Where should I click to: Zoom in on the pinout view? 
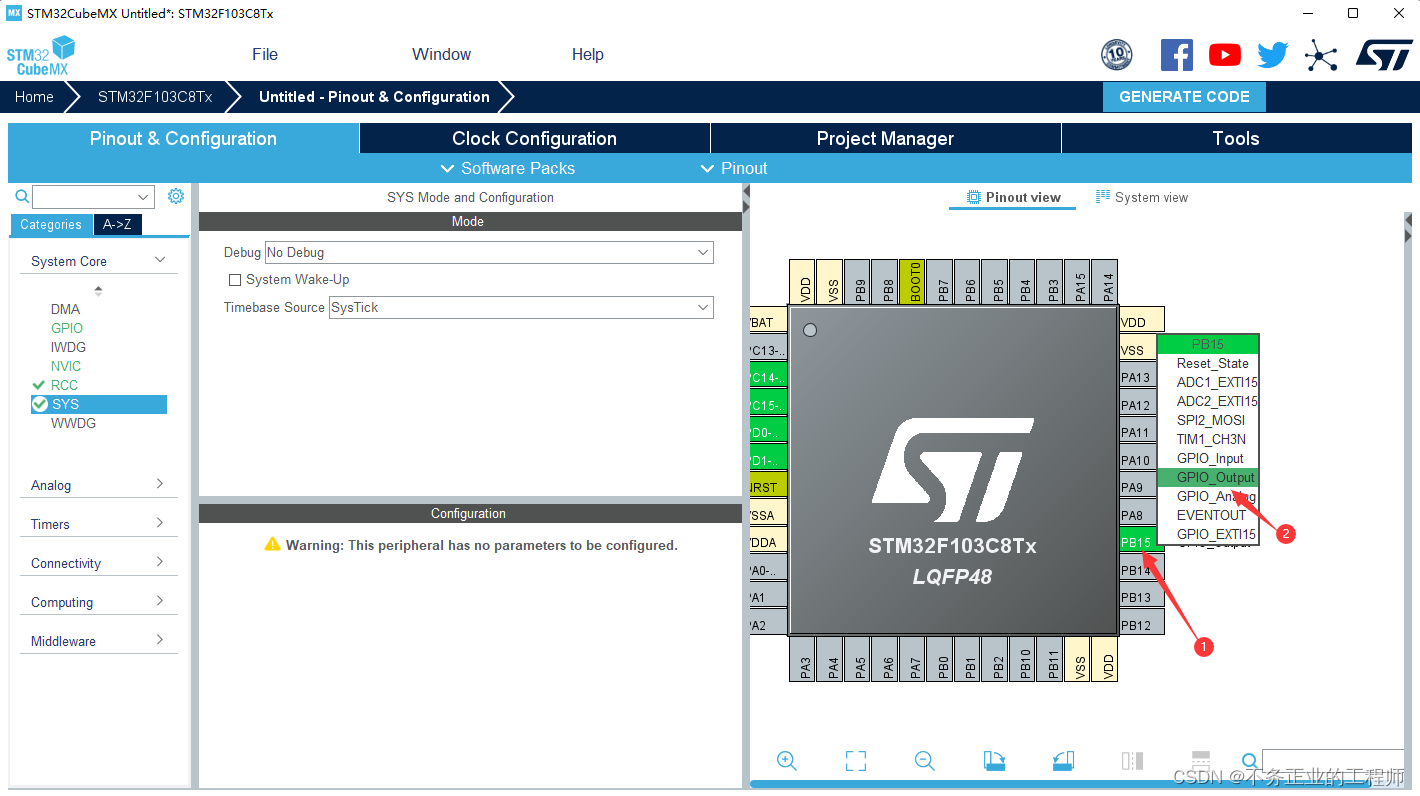click(787, 761)
